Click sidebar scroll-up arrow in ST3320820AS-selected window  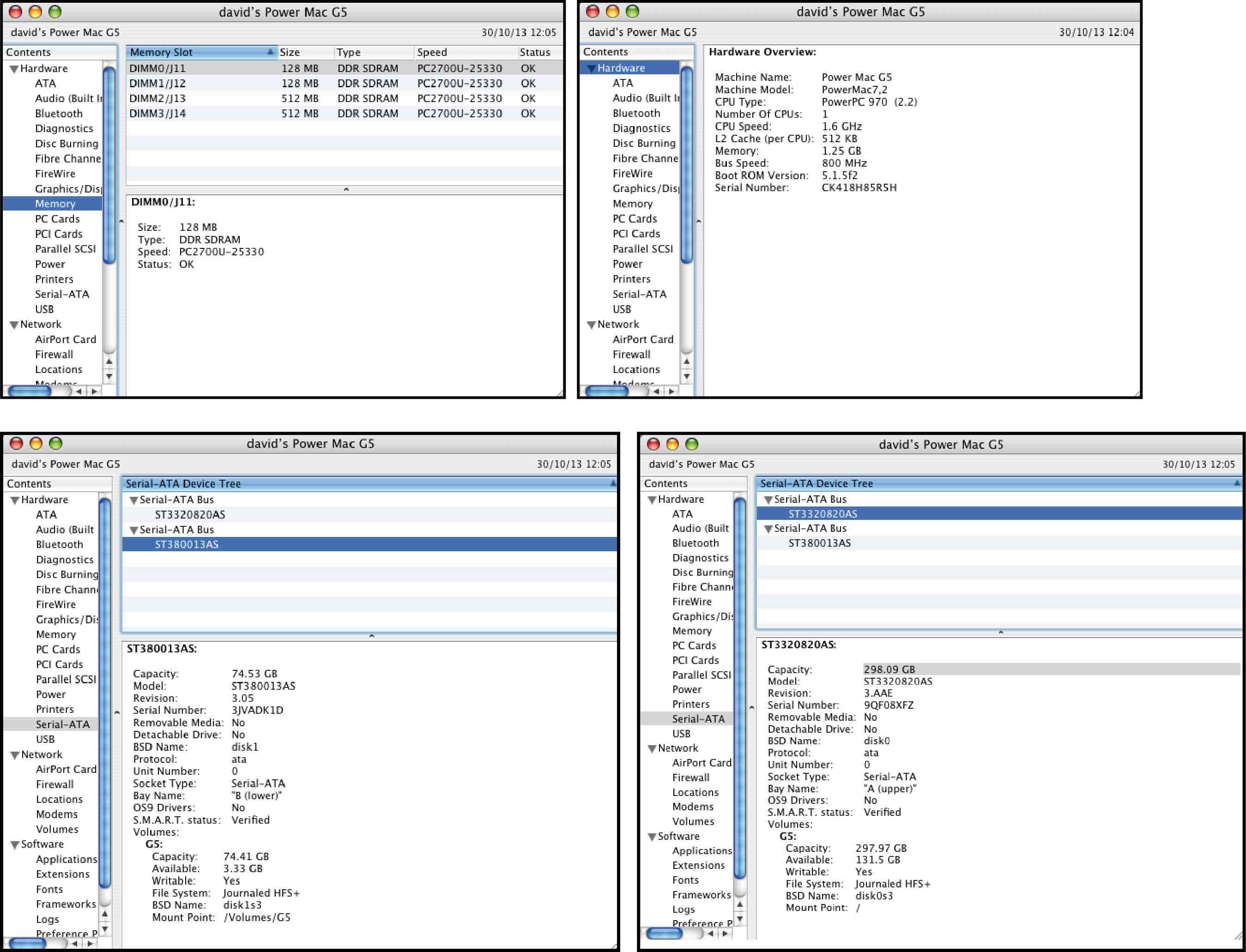(x=740, y=905)
